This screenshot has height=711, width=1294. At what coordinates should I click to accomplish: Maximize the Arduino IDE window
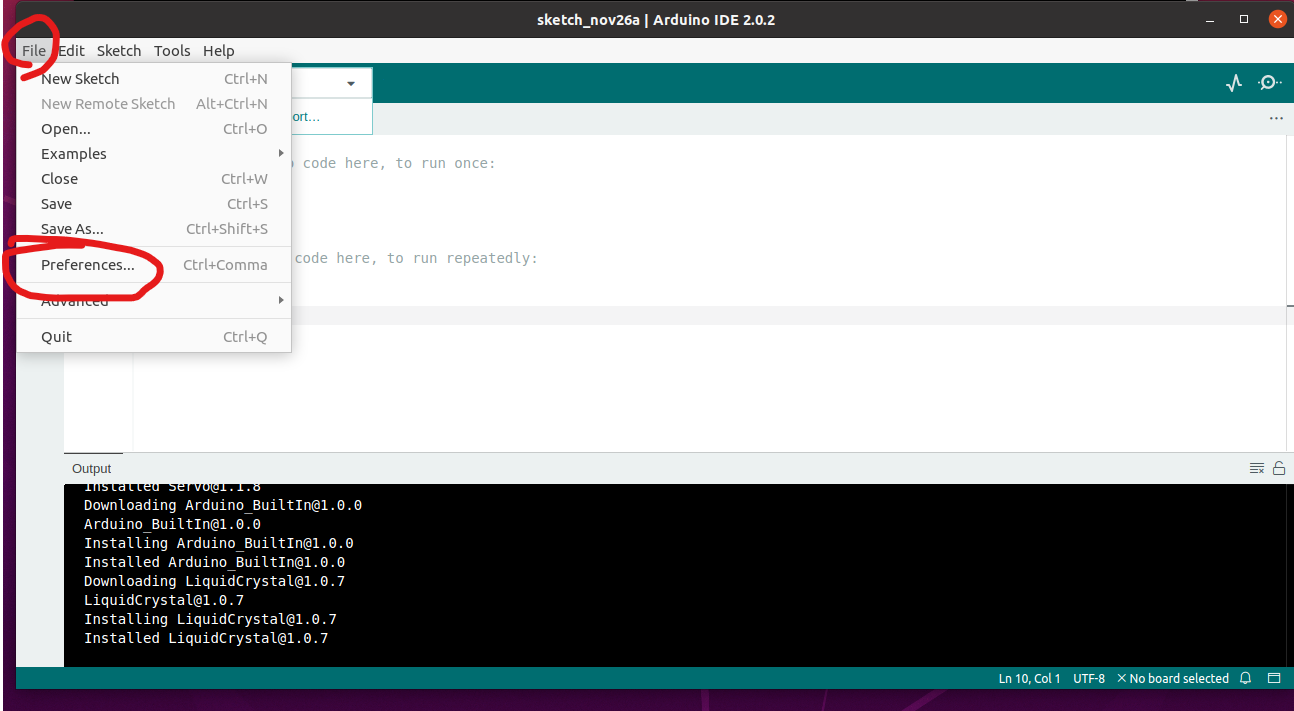pyautogui.click(x=1244, y=19)
